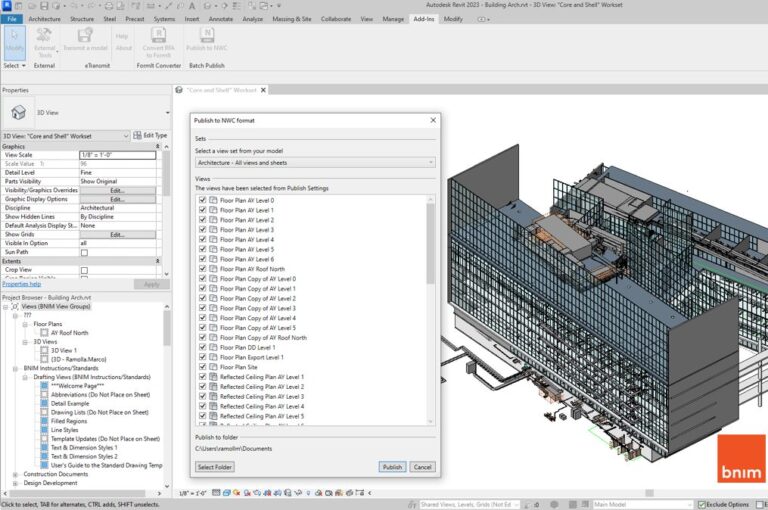Open the view set dropdown in dialog
Screen dimensions: 768x510
click(x=315, y=162)
